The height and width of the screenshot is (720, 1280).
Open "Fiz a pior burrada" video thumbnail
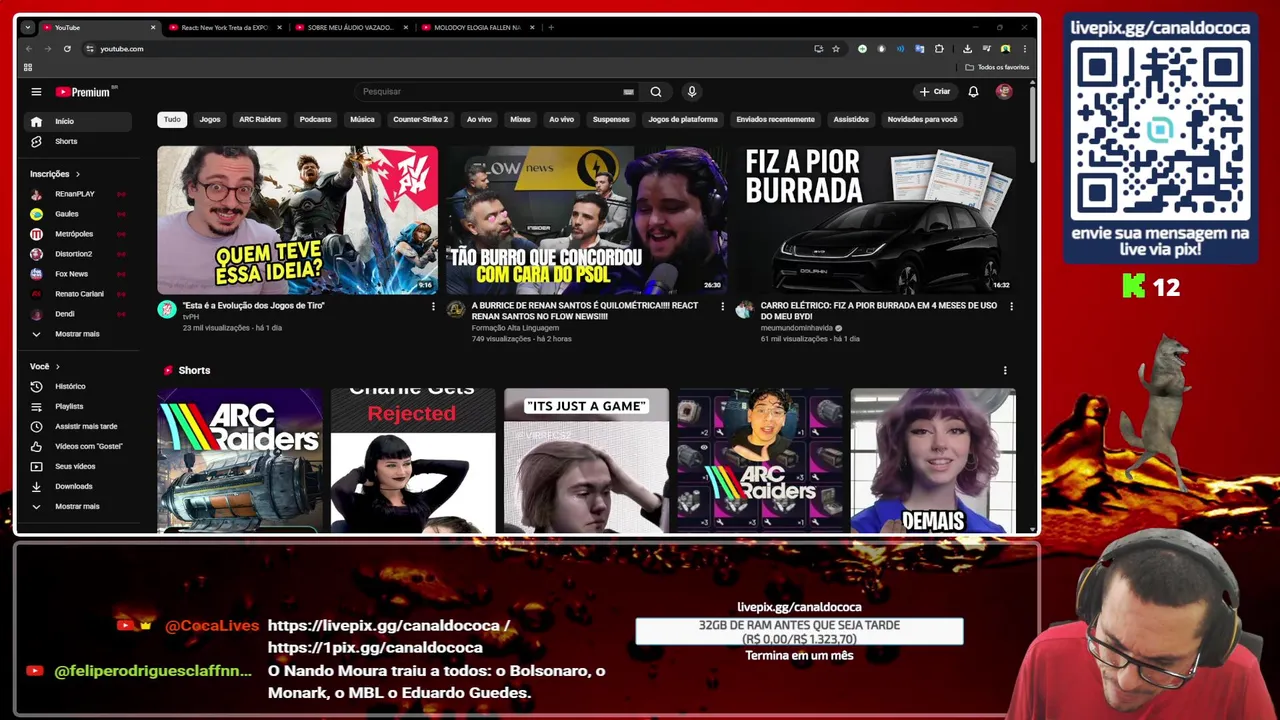point(876,220)
